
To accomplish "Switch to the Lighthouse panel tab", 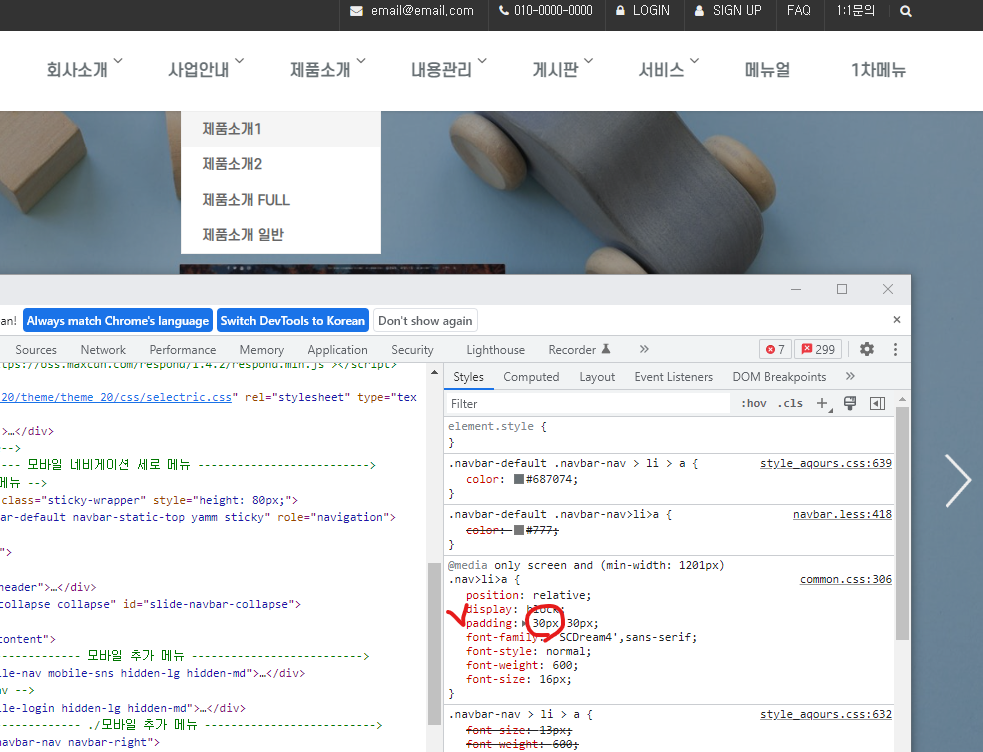I will click(495, 350).
